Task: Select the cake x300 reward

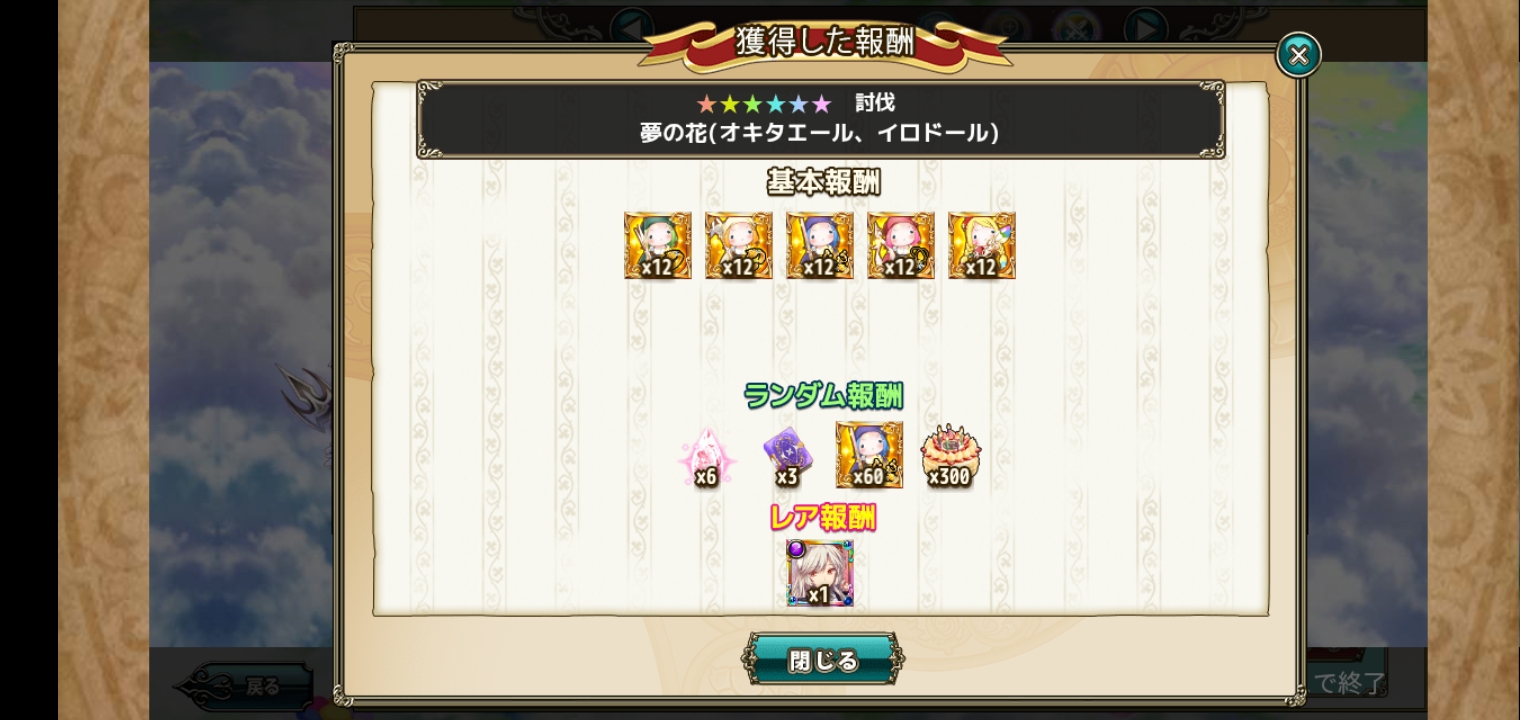Action: (x=950, y=456)
